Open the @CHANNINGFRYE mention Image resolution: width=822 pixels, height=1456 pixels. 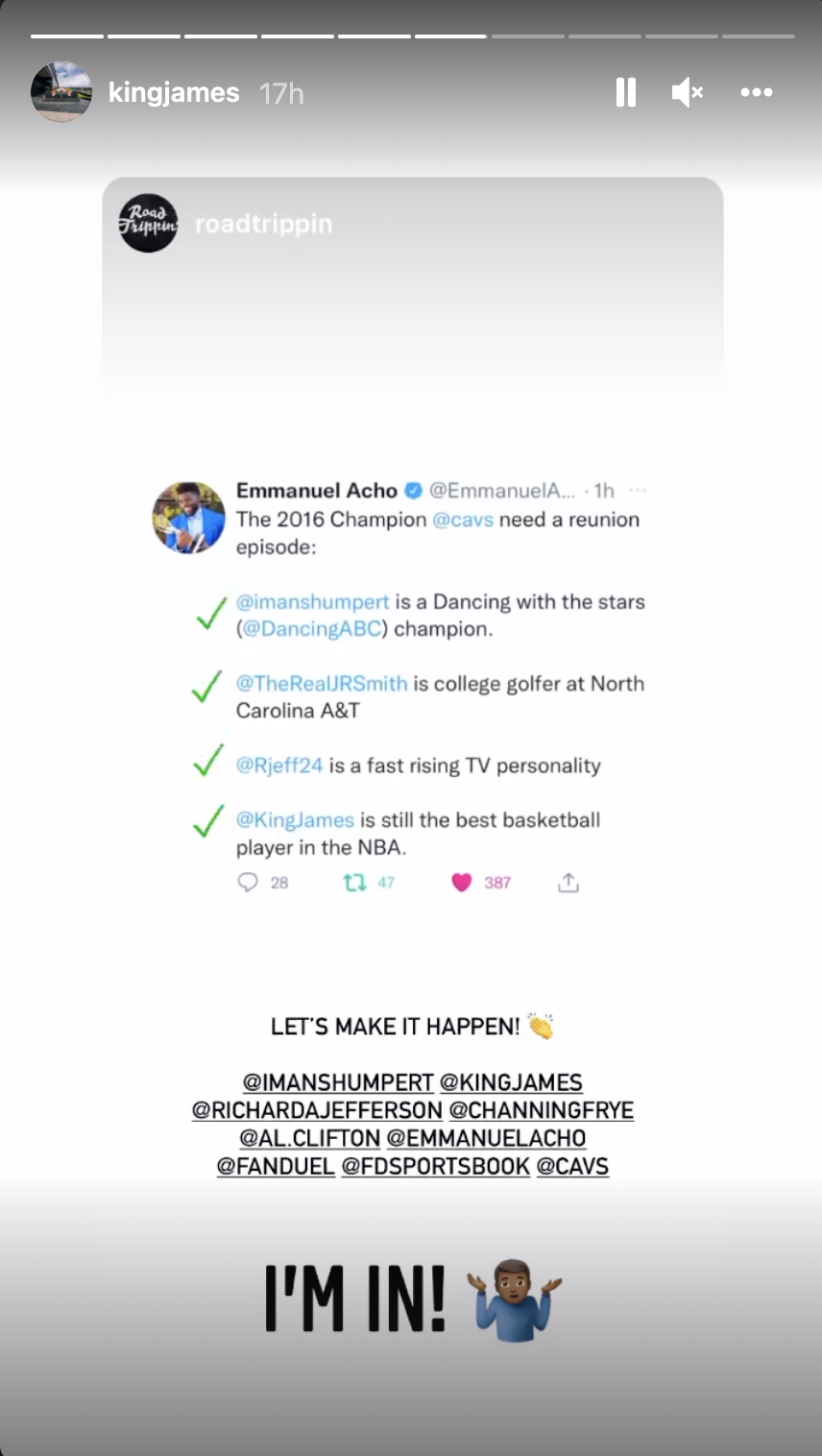point(542,1110)
